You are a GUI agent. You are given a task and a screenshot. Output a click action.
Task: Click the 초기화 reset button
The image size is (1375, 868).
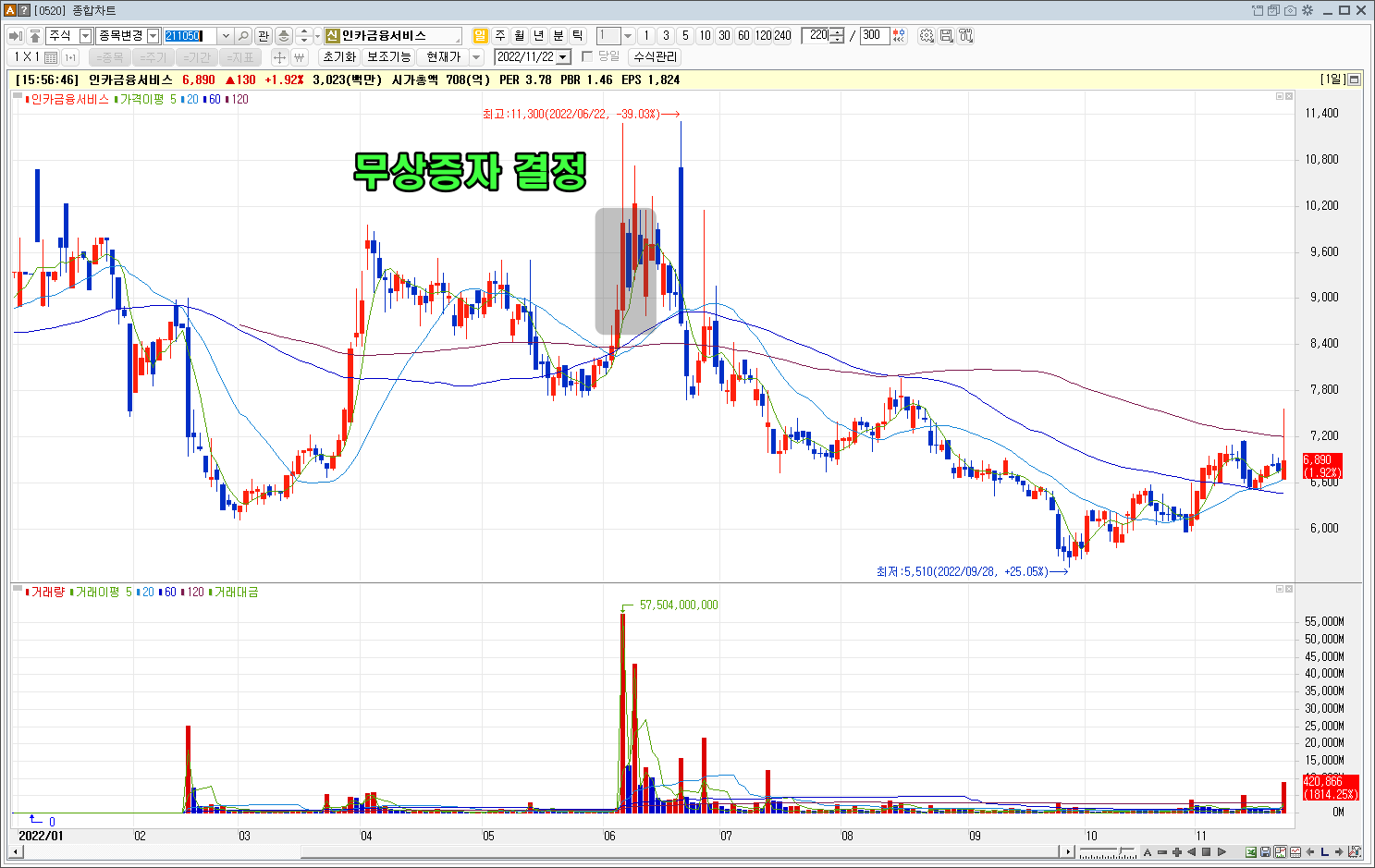pos(339,57)
